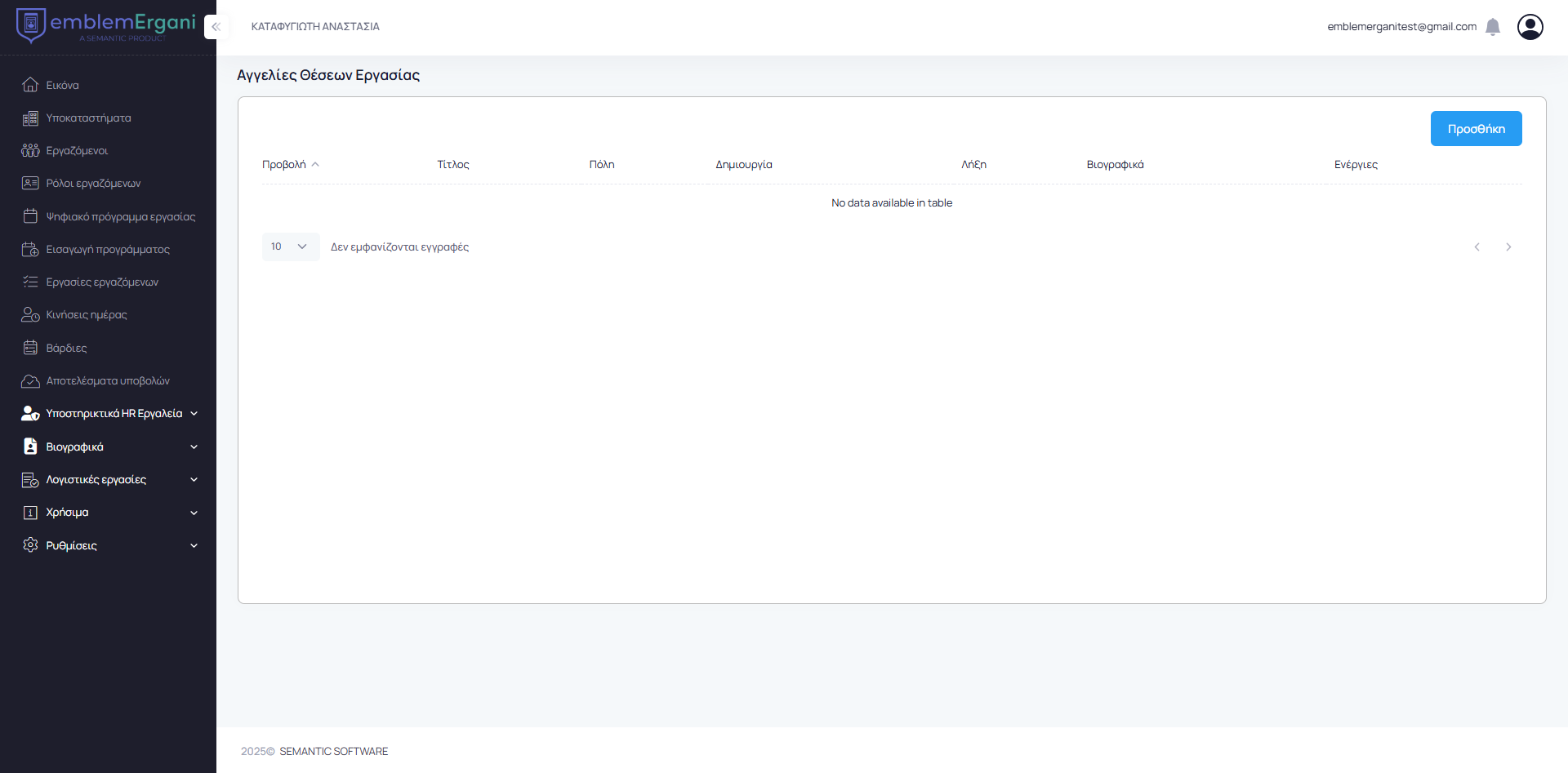Click the emblemErgani logo

(106, 25)
